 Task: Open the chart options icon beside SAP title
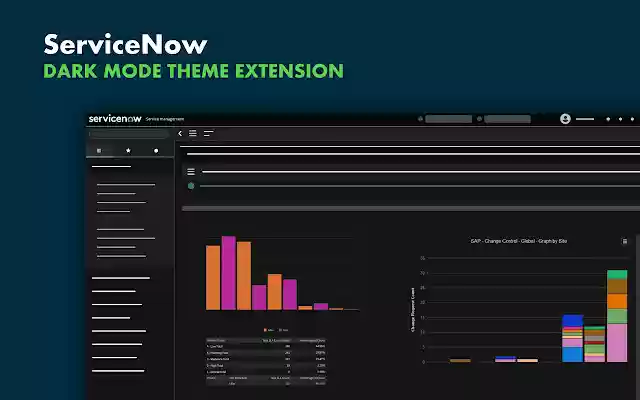624,241
